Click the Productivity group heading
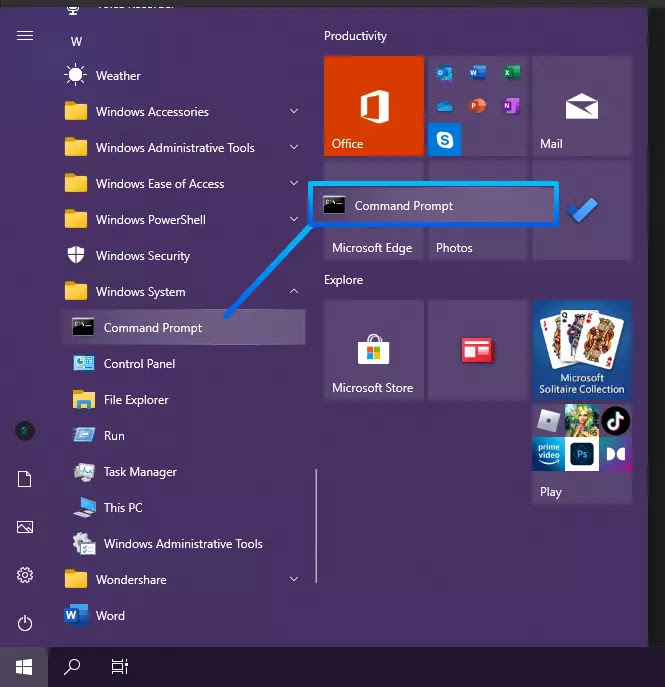 [x=355, y=36]
